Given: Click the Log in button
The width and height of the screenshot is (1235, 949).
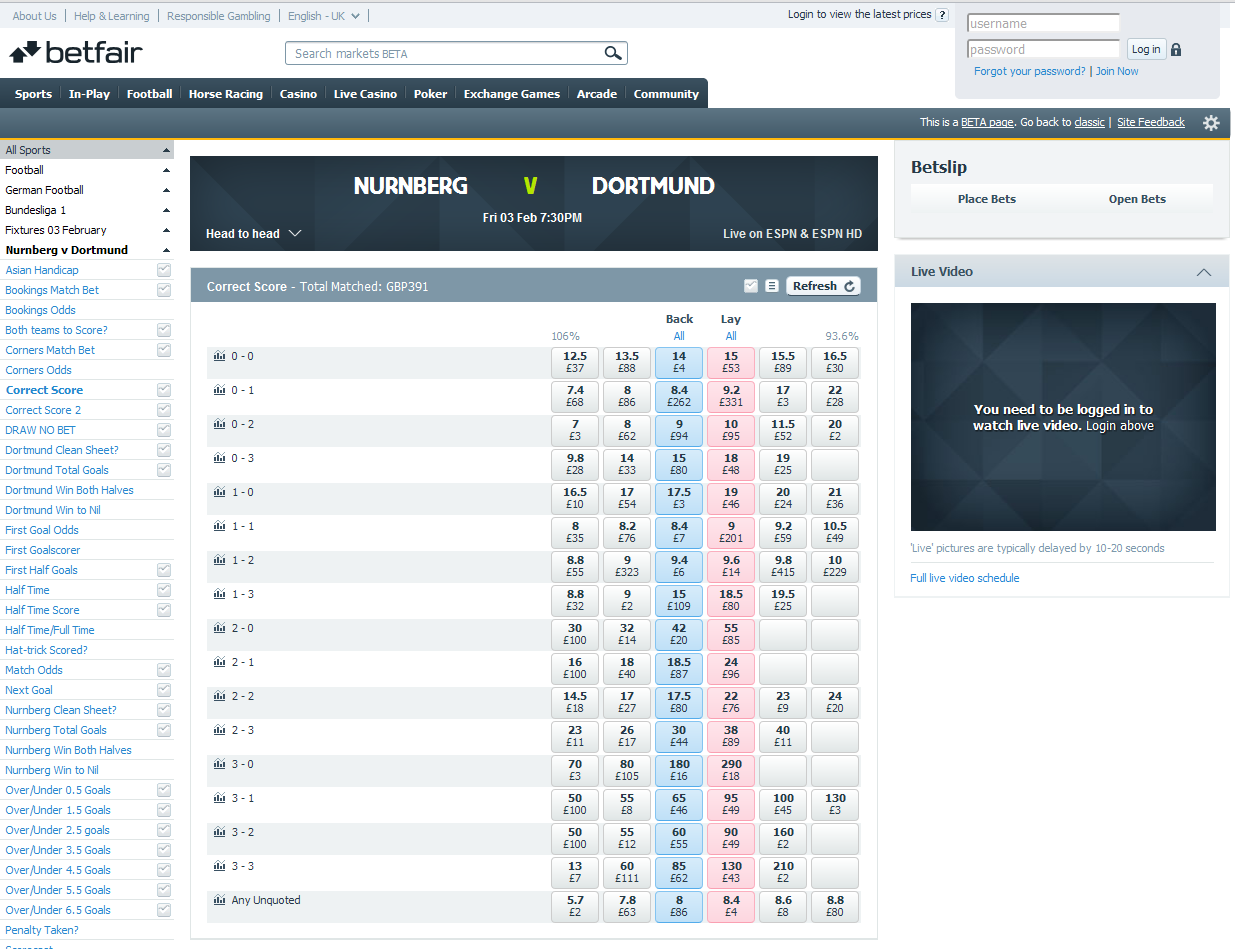Looking at the screenshot, I should (x=1146, y=49).
